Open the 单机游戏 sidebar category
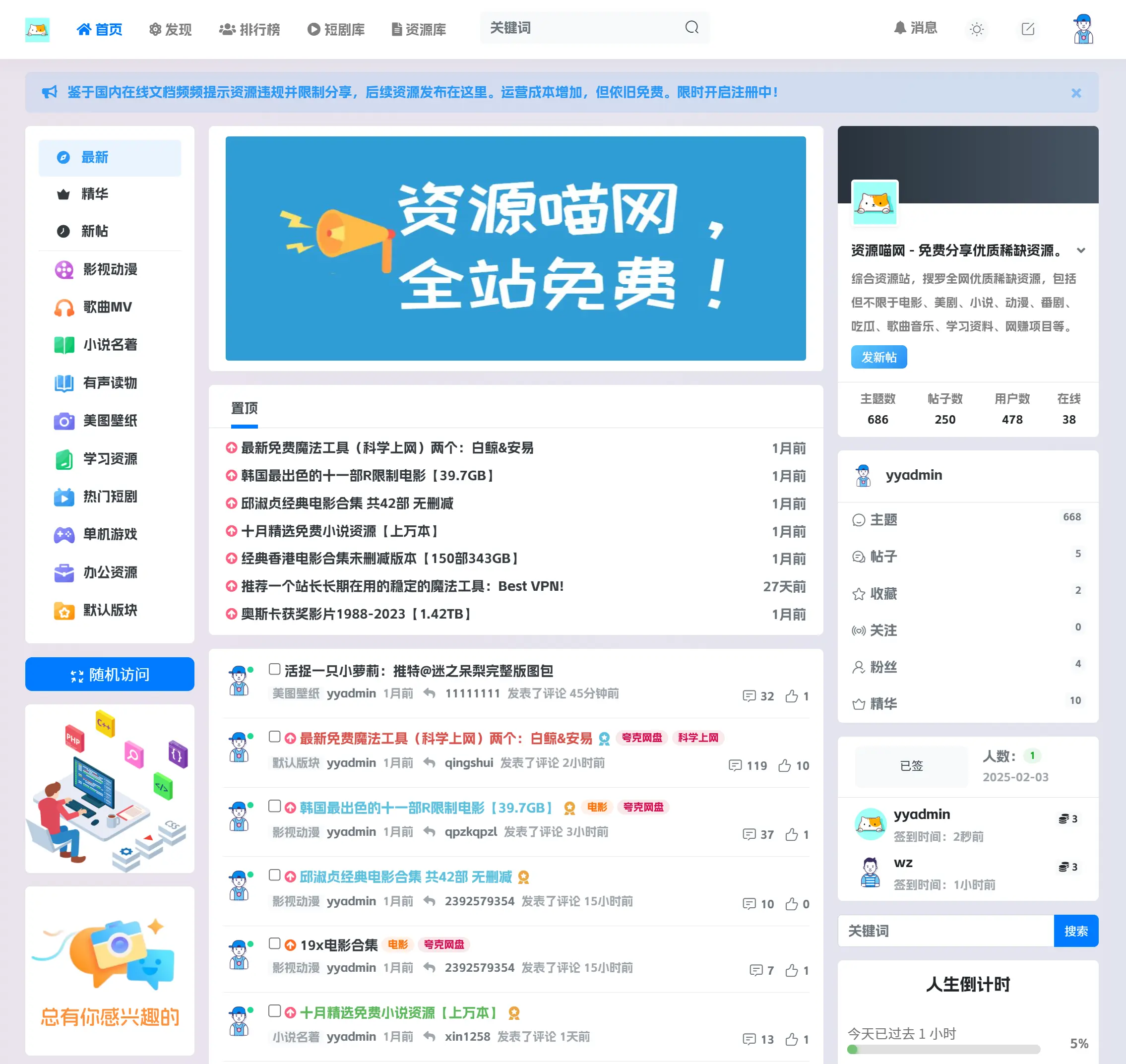The height and width of the screenshot is (1064, 1126). (111, 534)
